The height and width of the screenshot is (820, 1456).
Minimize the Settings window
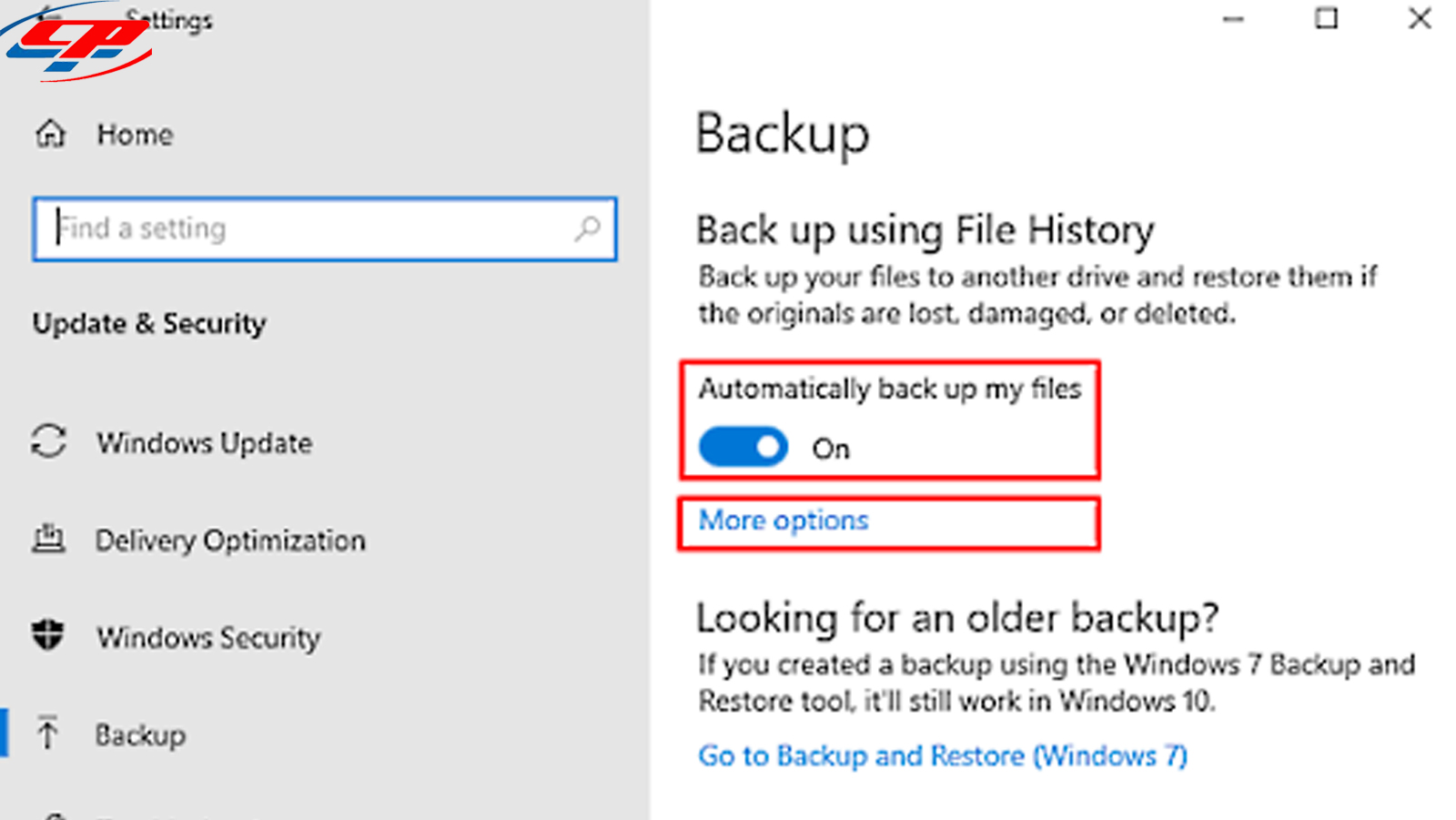[x=1233, y=19]
